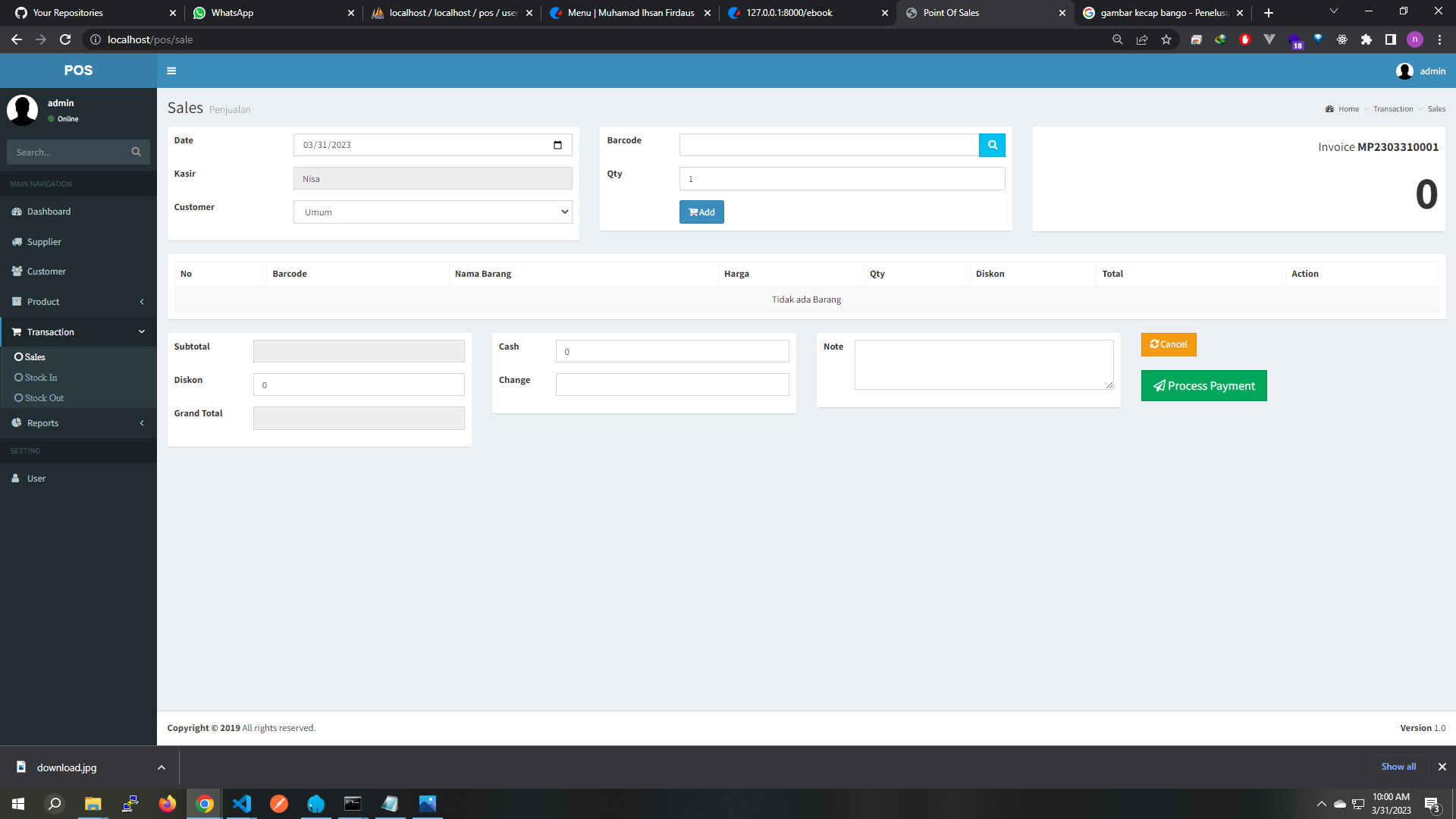
Task: Open Chrome three-dot menu
Action: pyautogui.click(x=1439, y=39)
